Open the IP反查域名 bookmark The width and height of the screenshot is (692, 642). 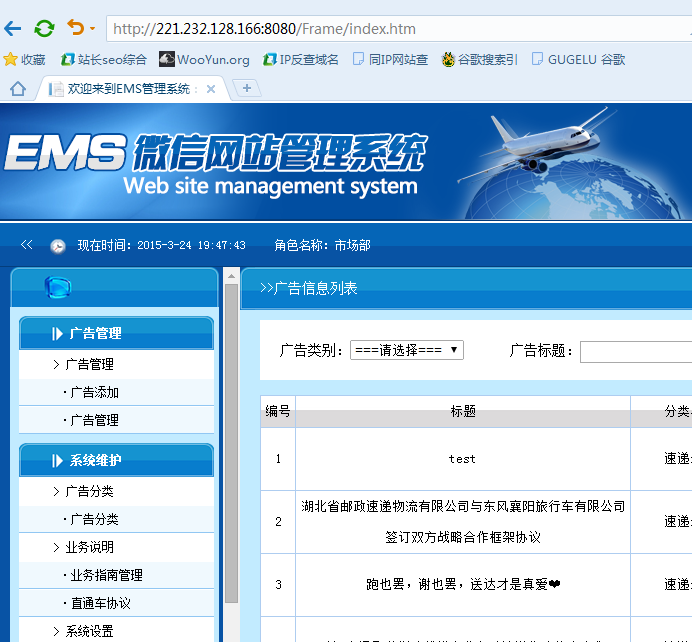301,60
